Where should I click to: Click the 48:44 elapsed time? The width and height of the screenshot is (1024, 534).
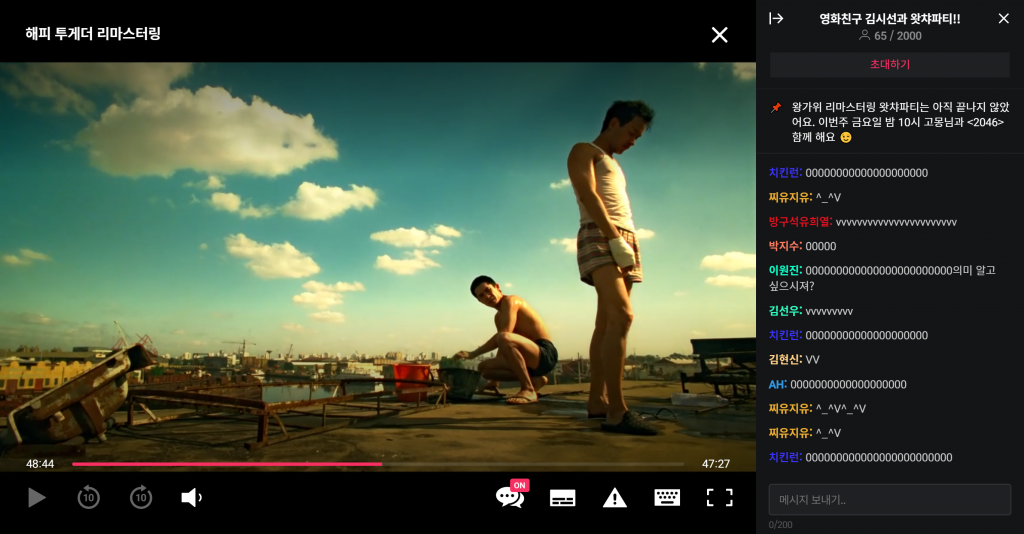(x=40, y=464)
